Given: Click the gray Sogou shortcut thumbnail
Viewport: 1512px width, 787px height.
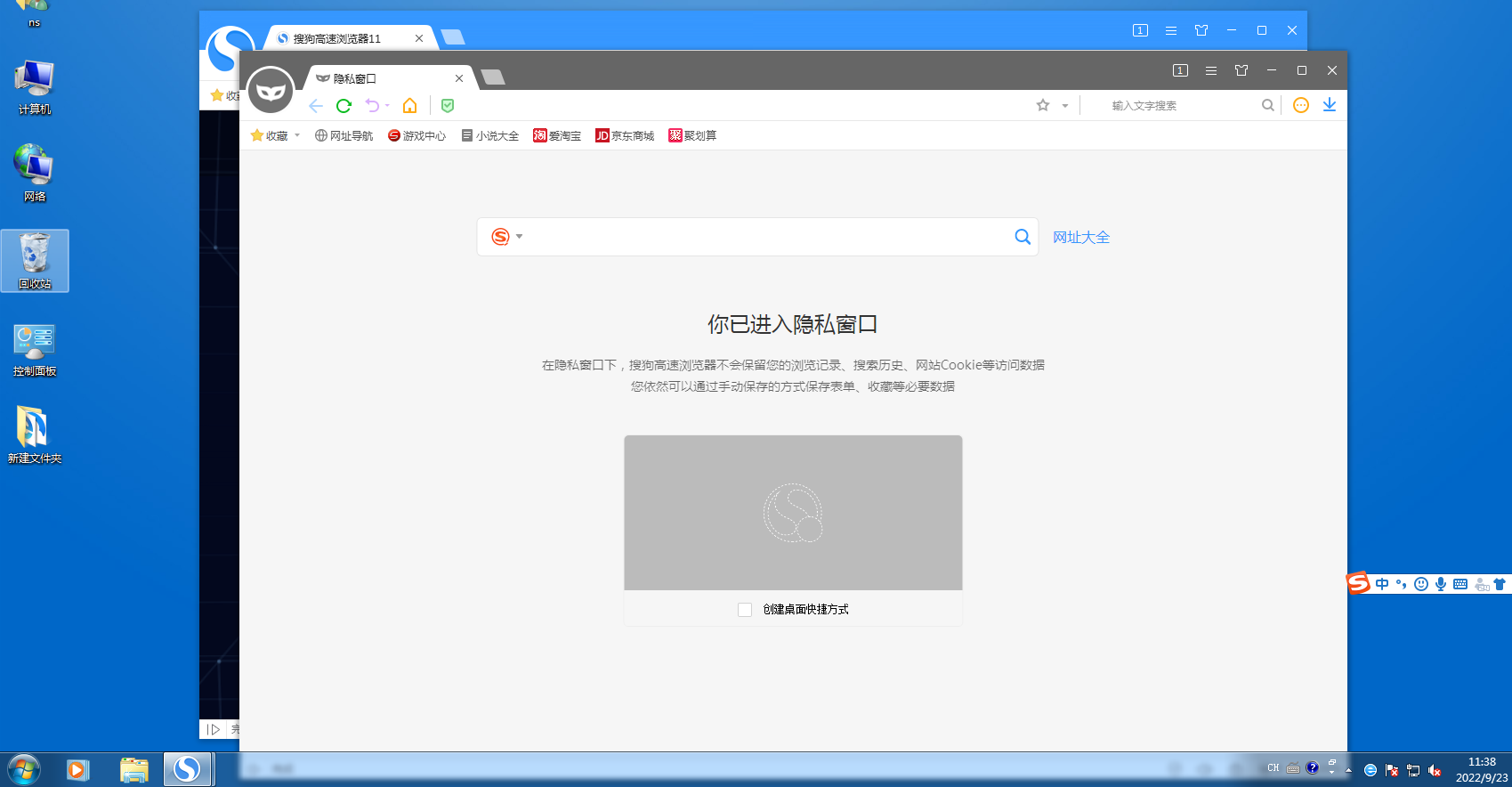Looking at the screenshot, I should (793, 513).
